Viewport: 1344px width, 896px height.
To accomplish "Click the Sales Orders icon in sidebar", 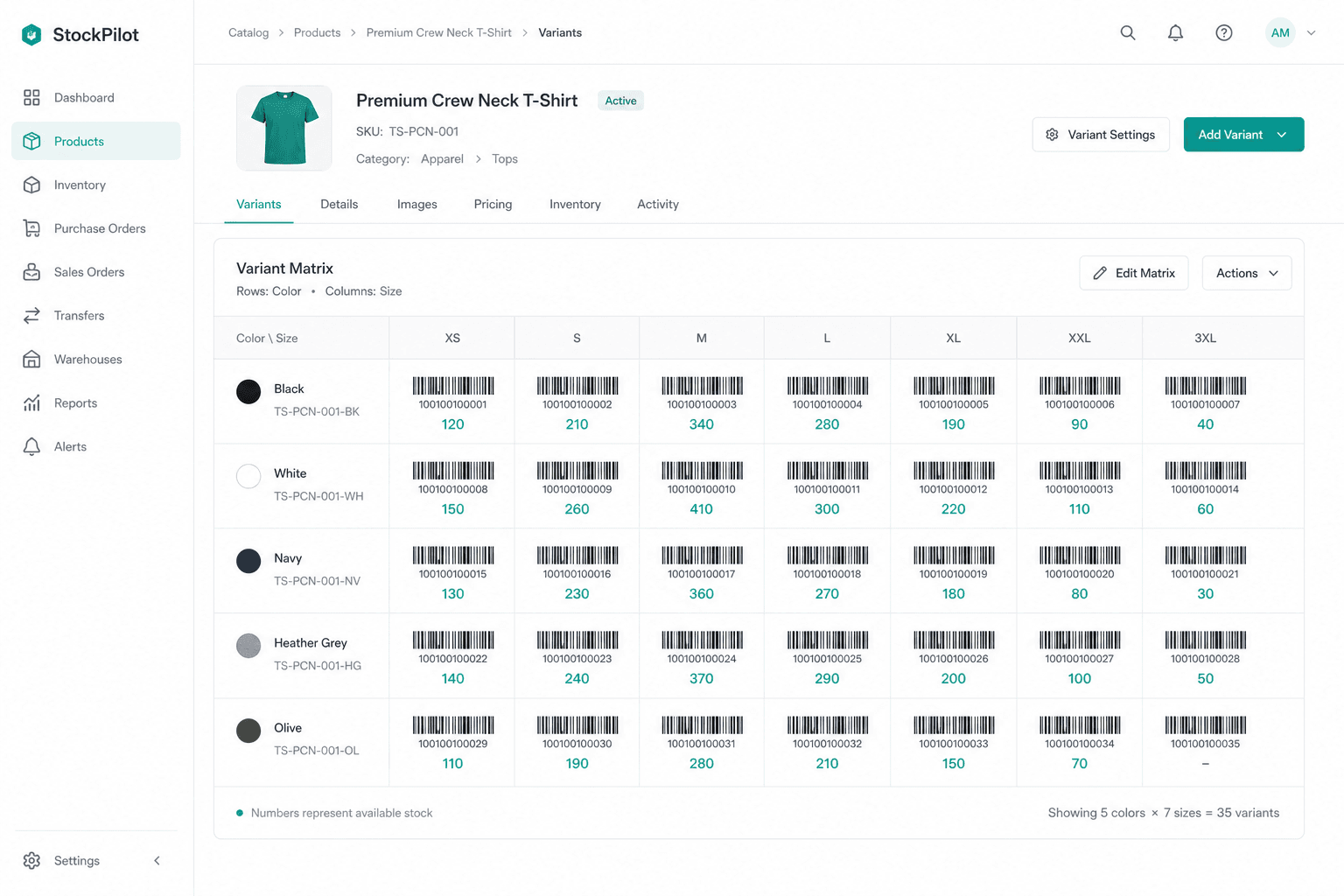I will point(31,272).
